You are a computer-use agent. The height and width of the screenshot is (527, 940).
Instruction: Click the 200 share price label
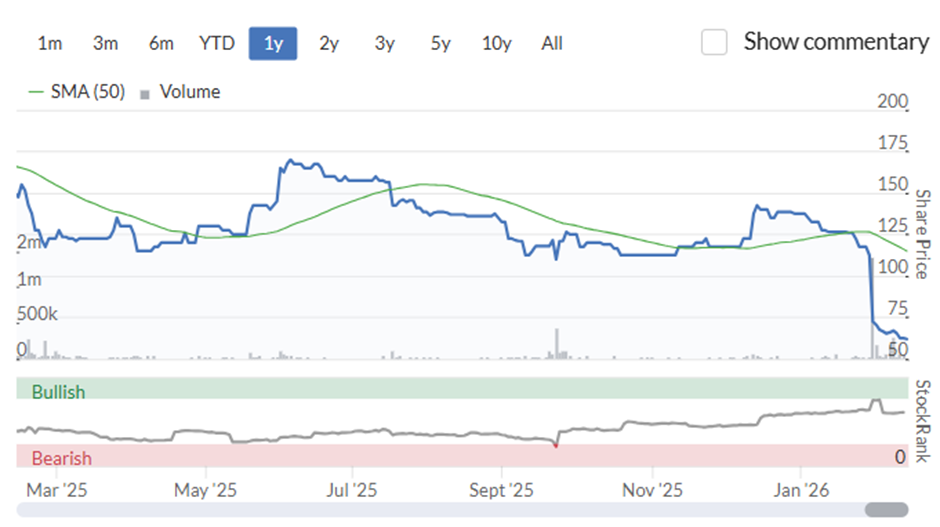[893, 101]
